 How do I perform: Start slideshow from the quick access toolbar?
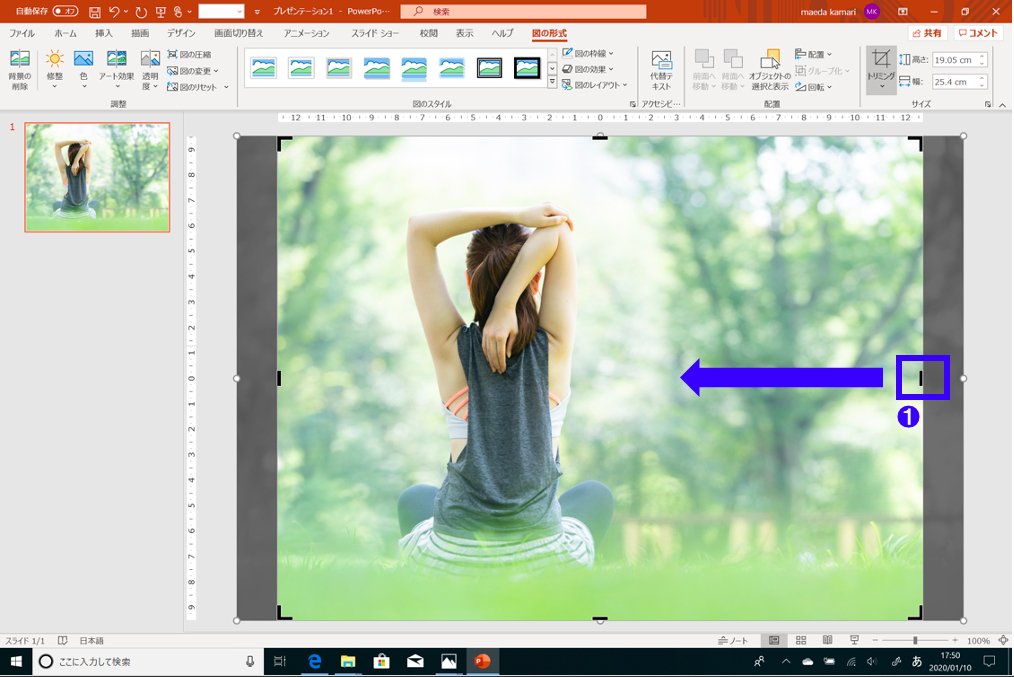pyautogui.click(x=161, y=12)
